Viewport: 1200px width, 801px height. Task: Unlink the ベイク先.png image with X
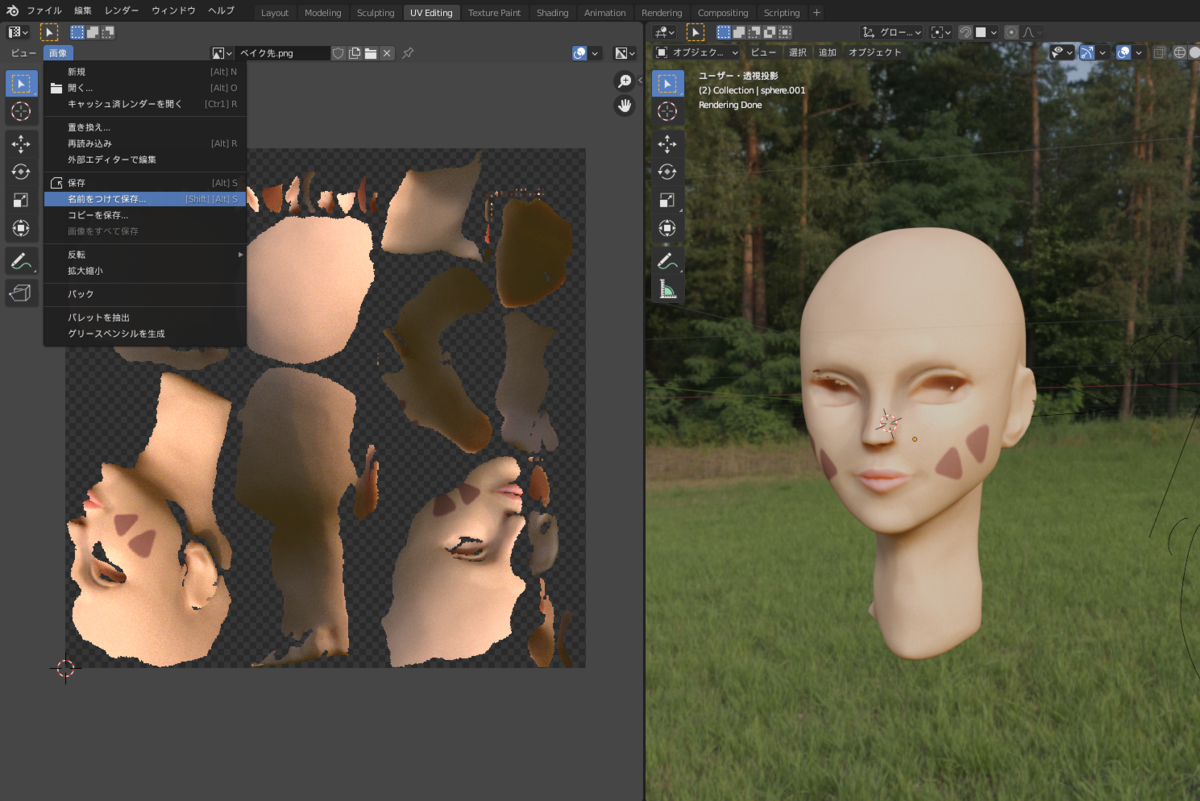(x=387, y=53)
